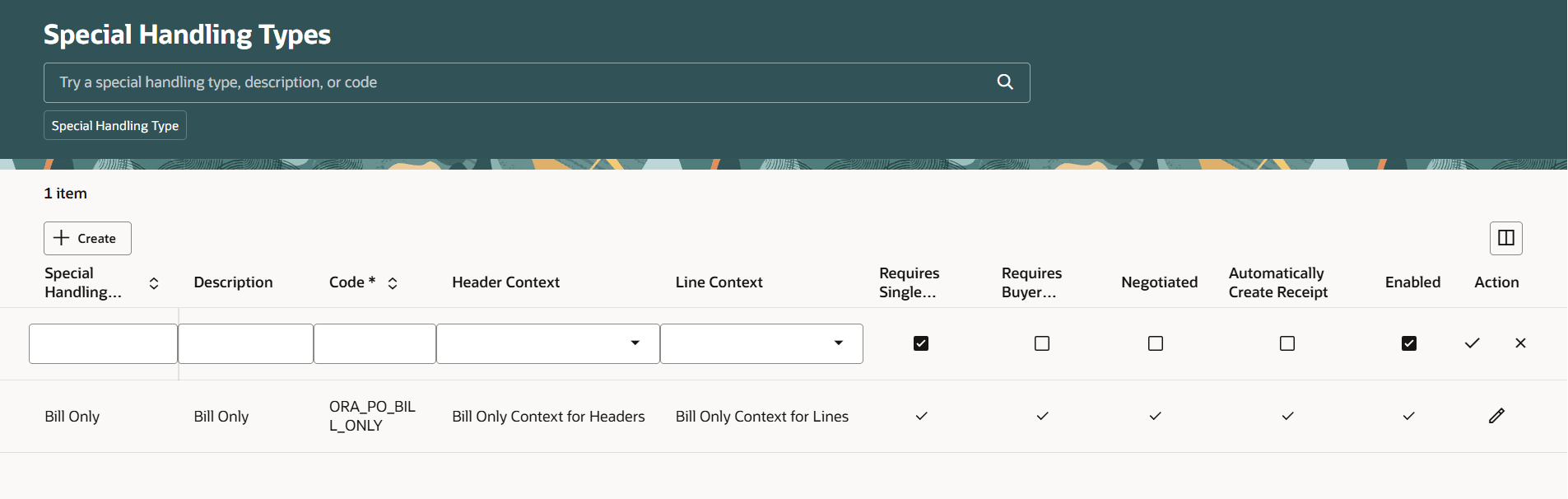Screen dimensions: 1568x499
Task: Enable the Requires Buyer checkbox
Action: (x=1042, y=343)
